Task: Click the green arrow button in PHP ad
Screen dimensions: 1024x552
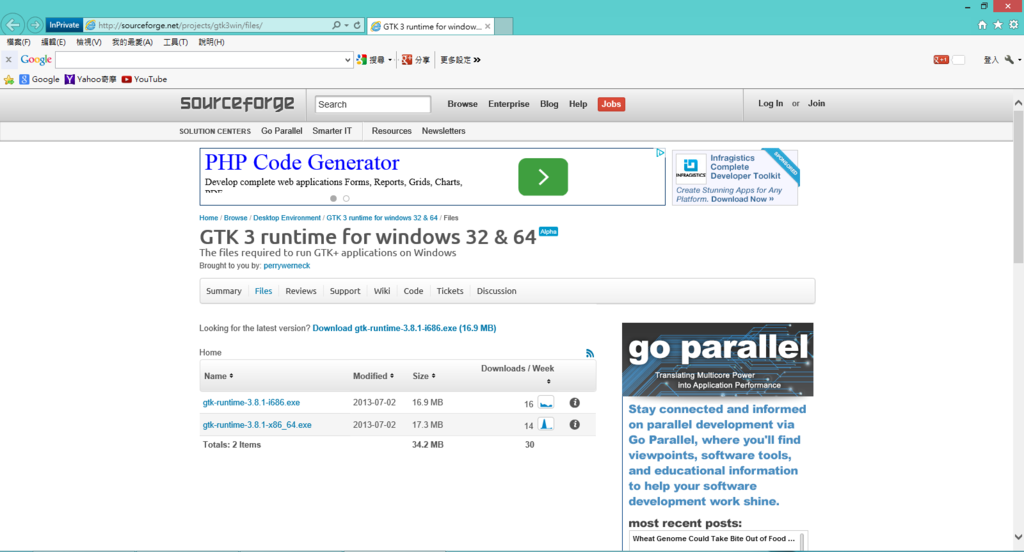Action: (543, 176)
